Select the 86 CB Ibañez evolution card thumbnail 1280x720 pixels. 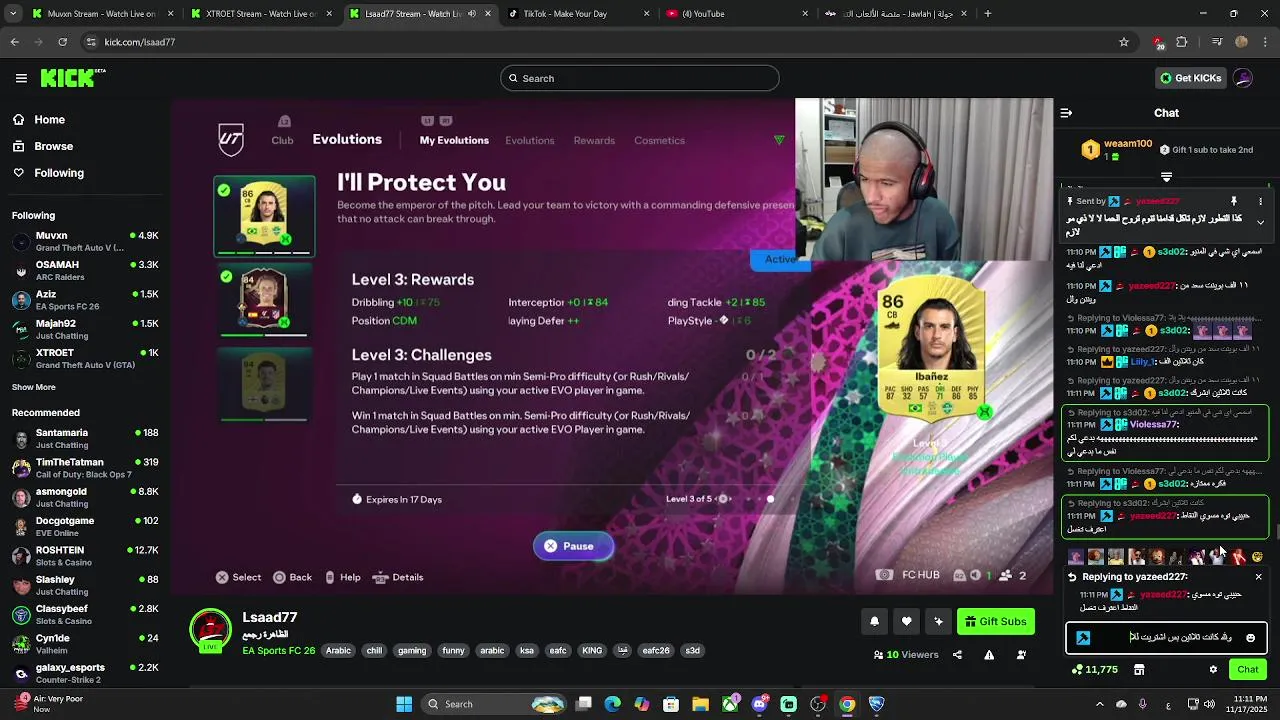pos(264,216)
